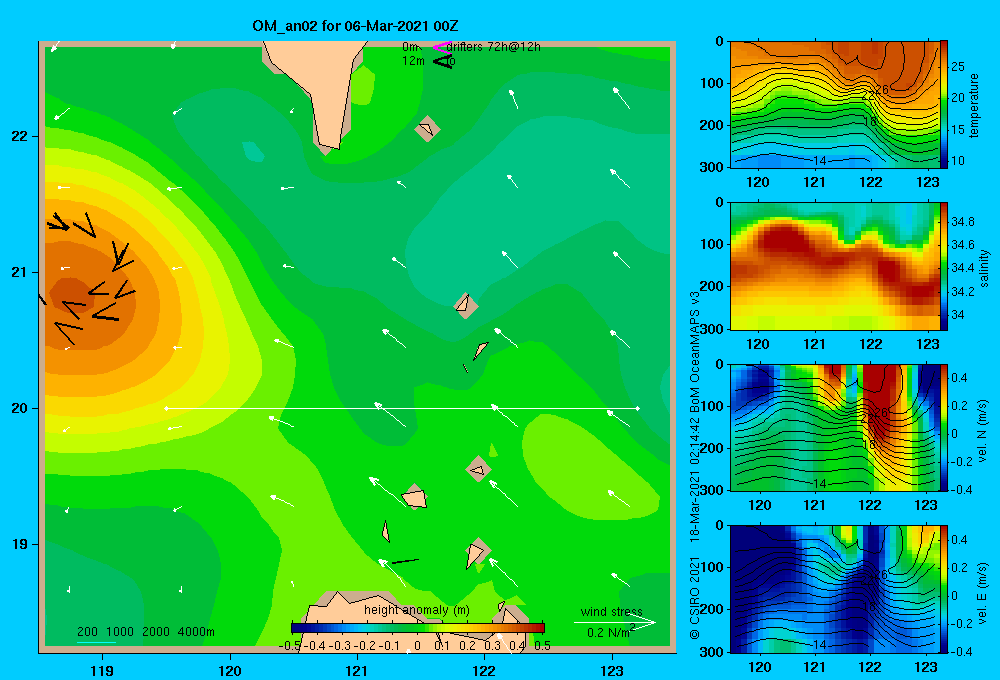Image resolution: width=1000 pixels, height=680 pixels.
Task: Click the 'drifters 72h@12h' legend text
Action: [494, 47]
